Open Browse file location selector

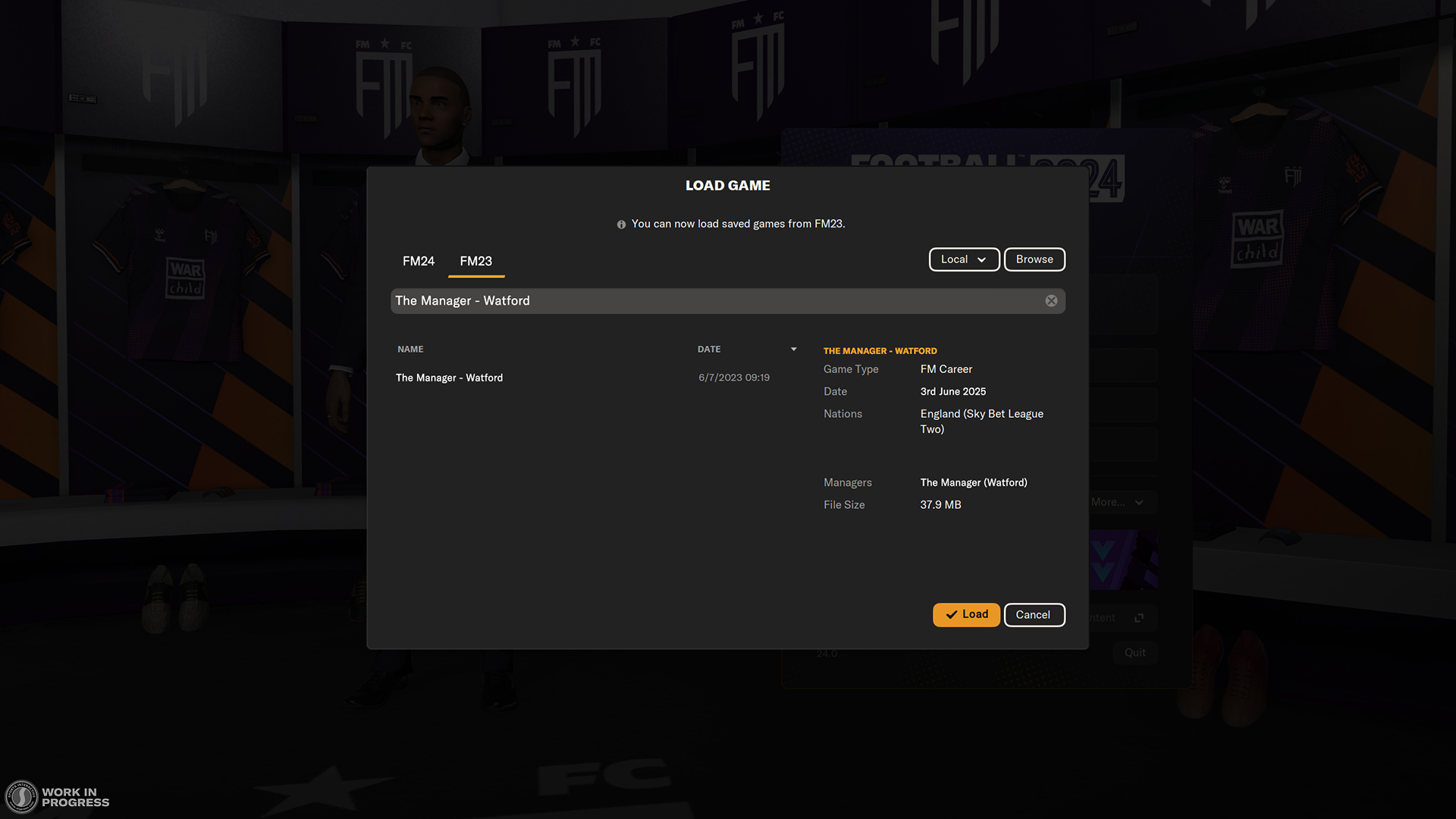pyautogui.click(x=1034, y=258)
